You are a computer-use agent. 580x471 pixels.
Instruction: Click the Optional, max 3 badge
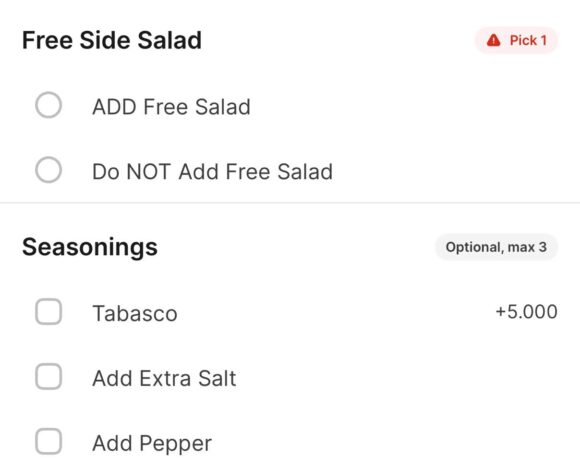496,247
